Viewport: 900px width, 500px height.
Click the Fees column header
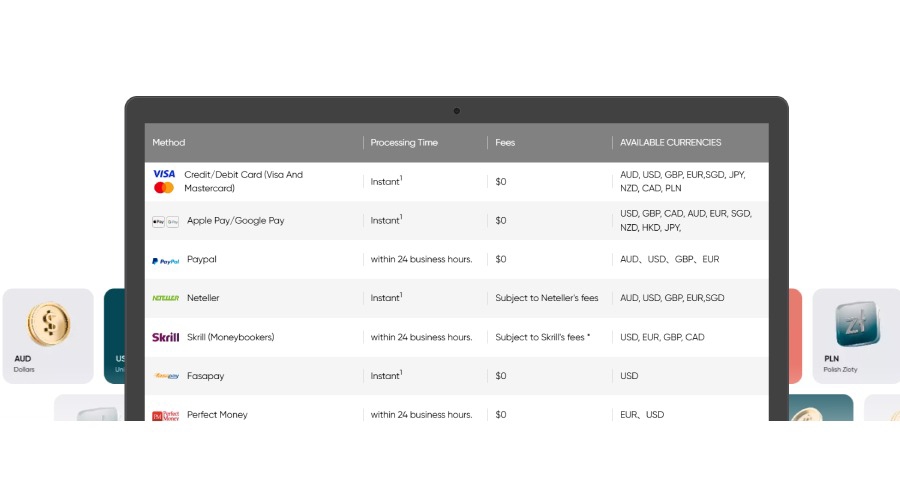pyautogui.click(x=505, y=143)
